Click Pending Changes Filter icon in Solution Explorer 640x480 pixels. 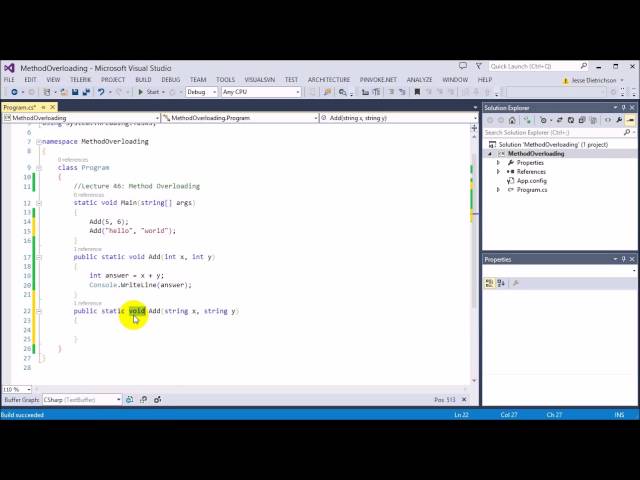click(x=543, y=120)
